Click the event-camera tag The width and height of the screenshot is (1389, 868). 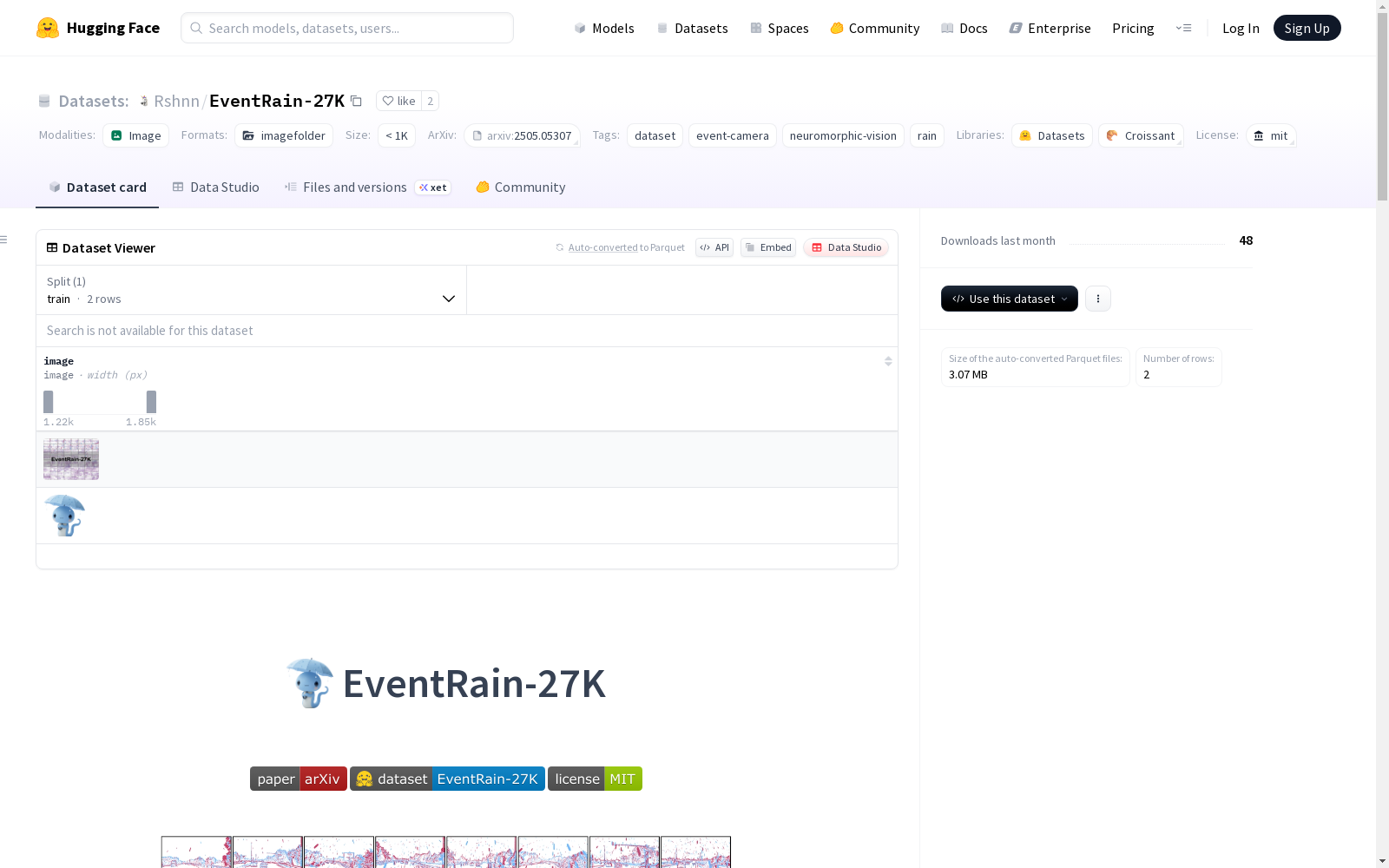tap(733, 135)
